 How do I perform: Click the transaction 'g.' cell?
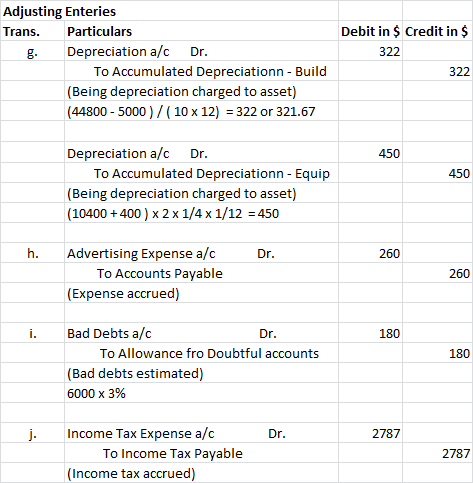(x=32, y=51)
